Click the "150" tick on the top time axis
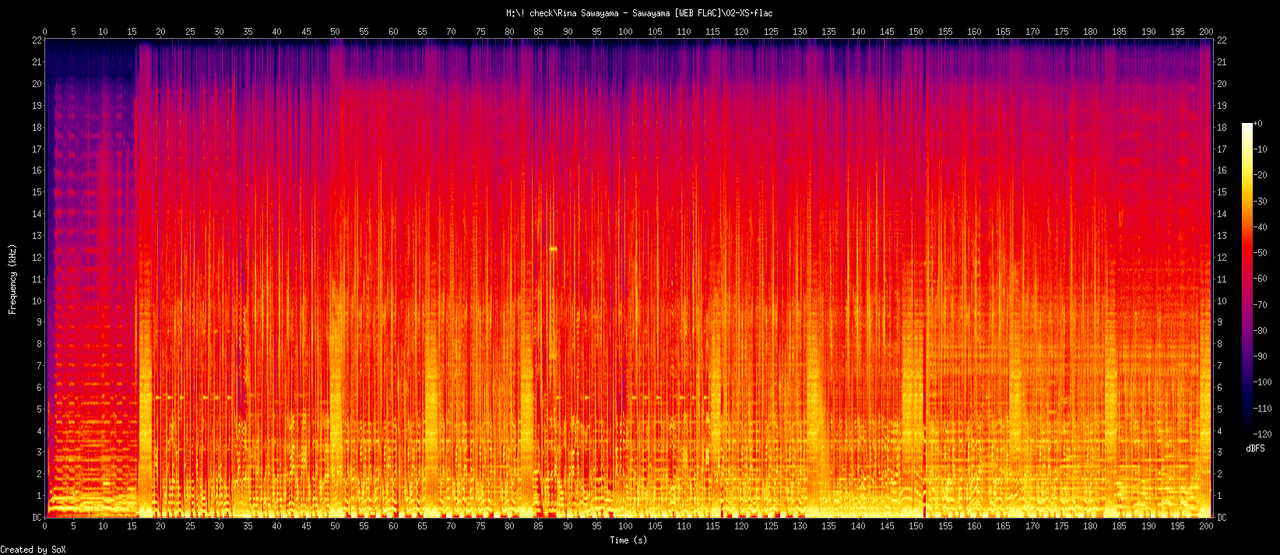Screen dimensions: 1280x555 (916, 31)
